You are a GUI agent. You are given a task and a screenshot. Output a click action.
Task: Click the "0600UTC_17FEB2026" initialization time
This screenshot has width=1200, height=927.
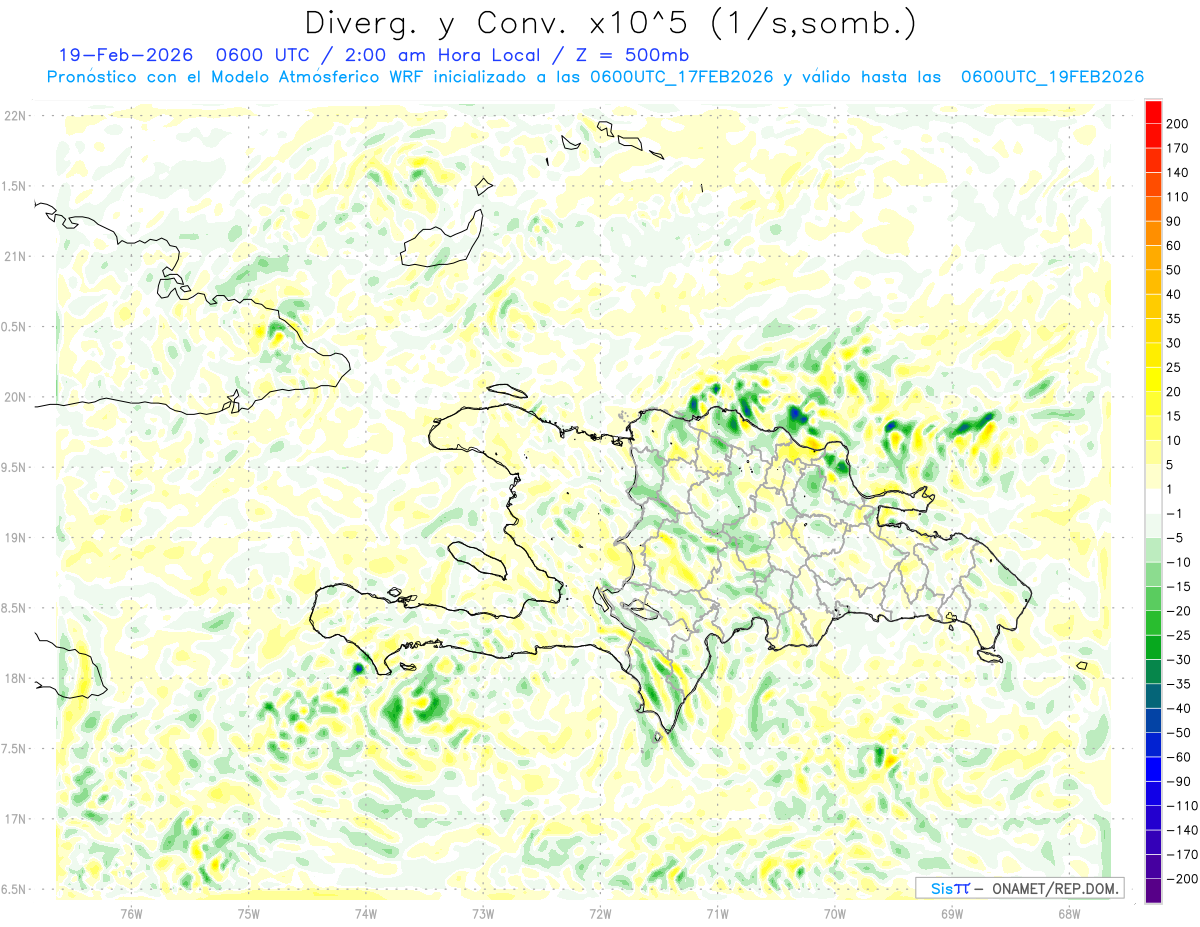coord(681,77)
